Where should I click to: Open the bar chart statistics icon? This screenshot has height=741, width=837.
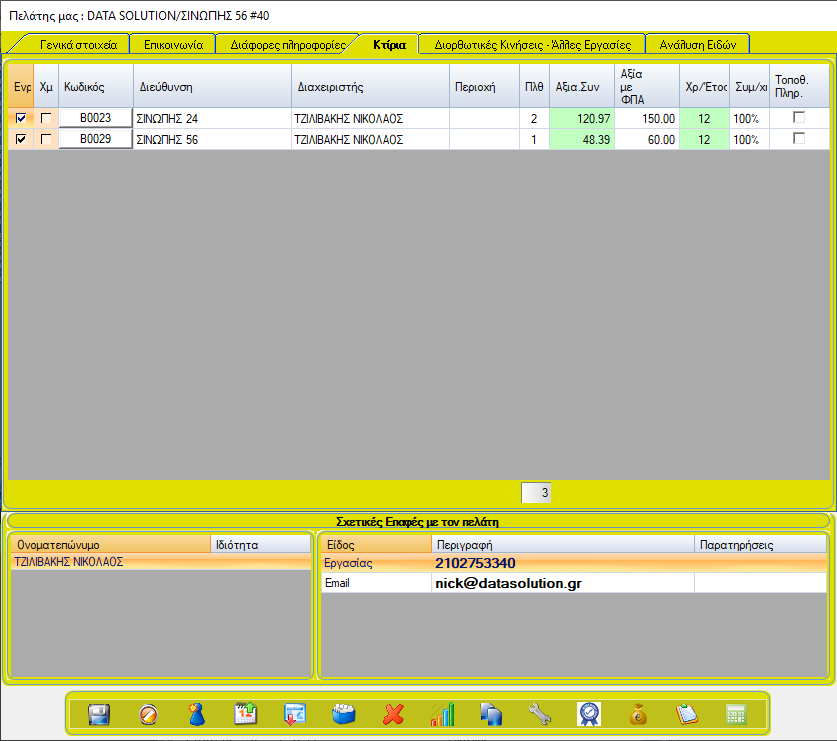point(442,714)
